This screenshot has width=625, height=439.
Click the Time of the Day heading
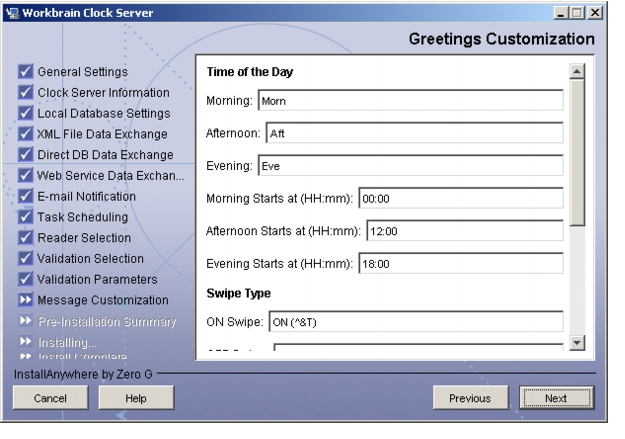pos(250,72)
